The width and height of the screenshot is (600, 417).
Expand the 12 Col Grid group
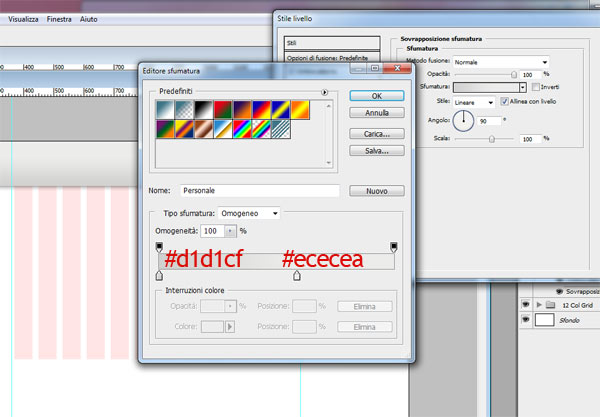coord(539,305)
